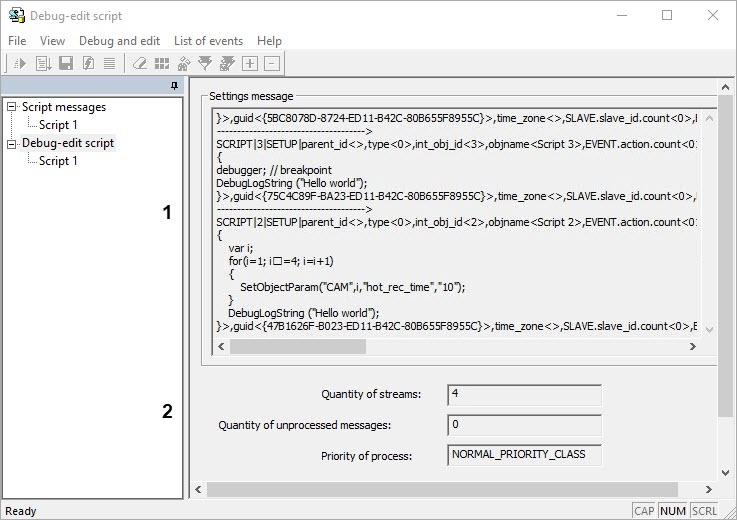Select Script 1 under Script messages
The width and height of the screenshot is (737, 520).
point(58,125)
